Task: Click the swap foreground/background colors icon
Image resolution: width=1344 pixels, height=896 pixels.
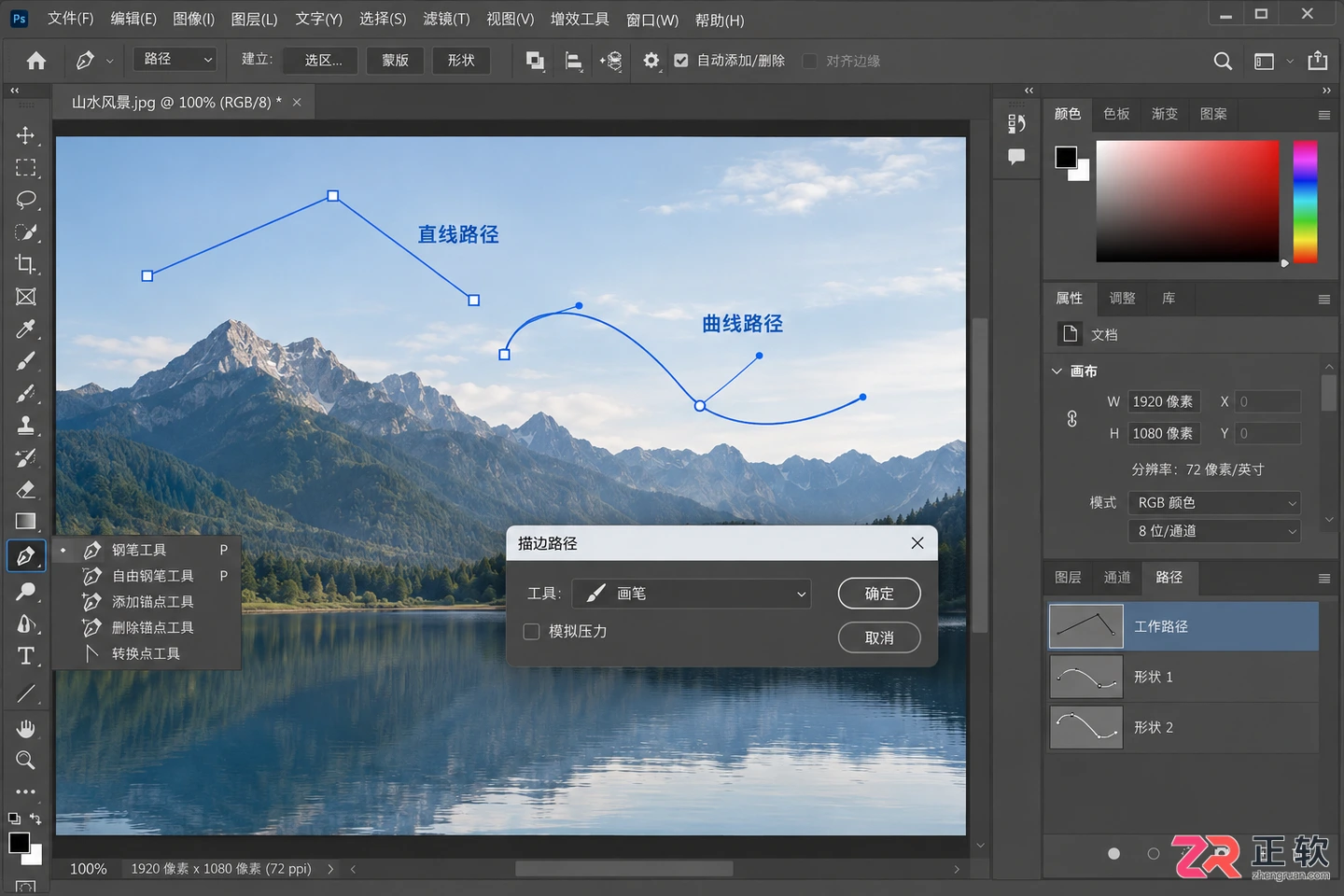Action: pos(35,819)
